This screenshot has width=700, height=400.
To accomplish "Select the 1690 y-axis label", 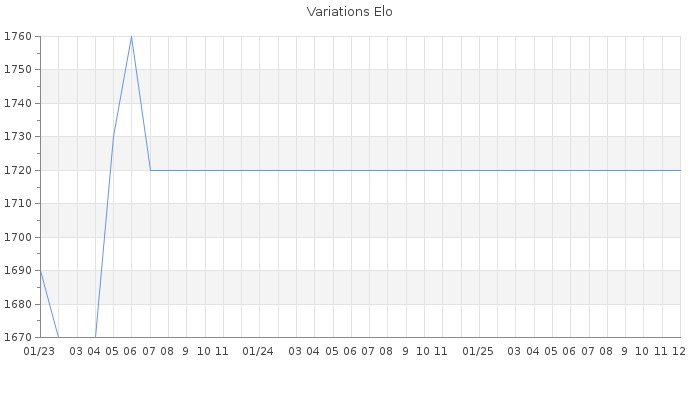I will click(18, 271).
